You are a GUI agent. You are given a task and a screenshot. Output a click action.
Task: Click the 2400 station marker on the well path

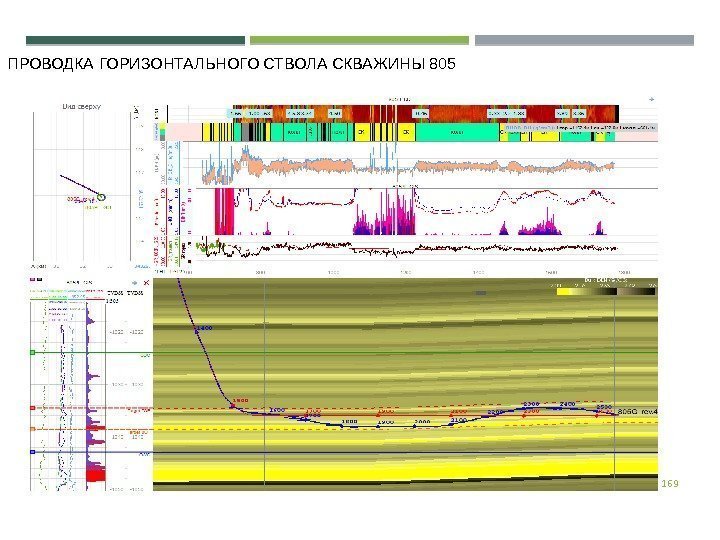tap(560, 408)
